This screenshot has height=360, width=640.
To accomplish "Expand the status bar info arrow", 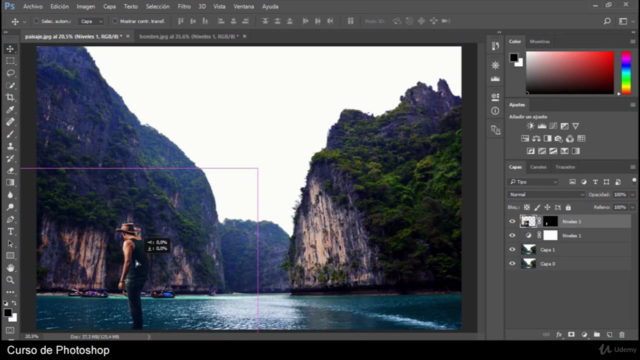I will [149, 337].
